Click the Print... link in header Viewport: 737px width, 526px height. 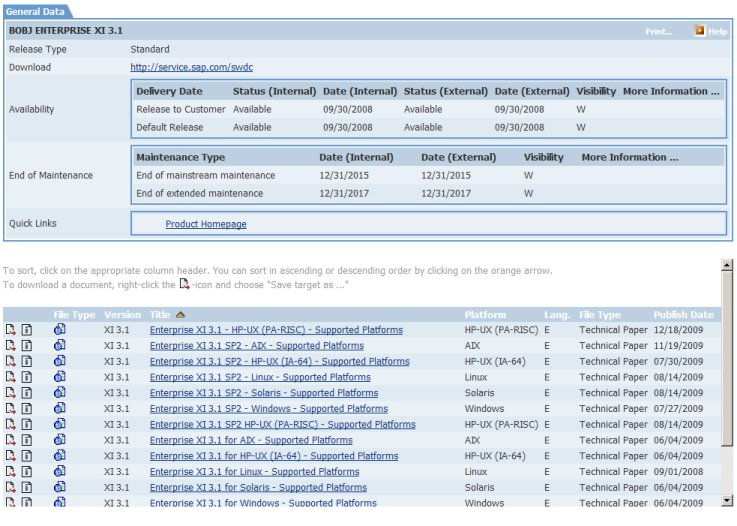659,31
